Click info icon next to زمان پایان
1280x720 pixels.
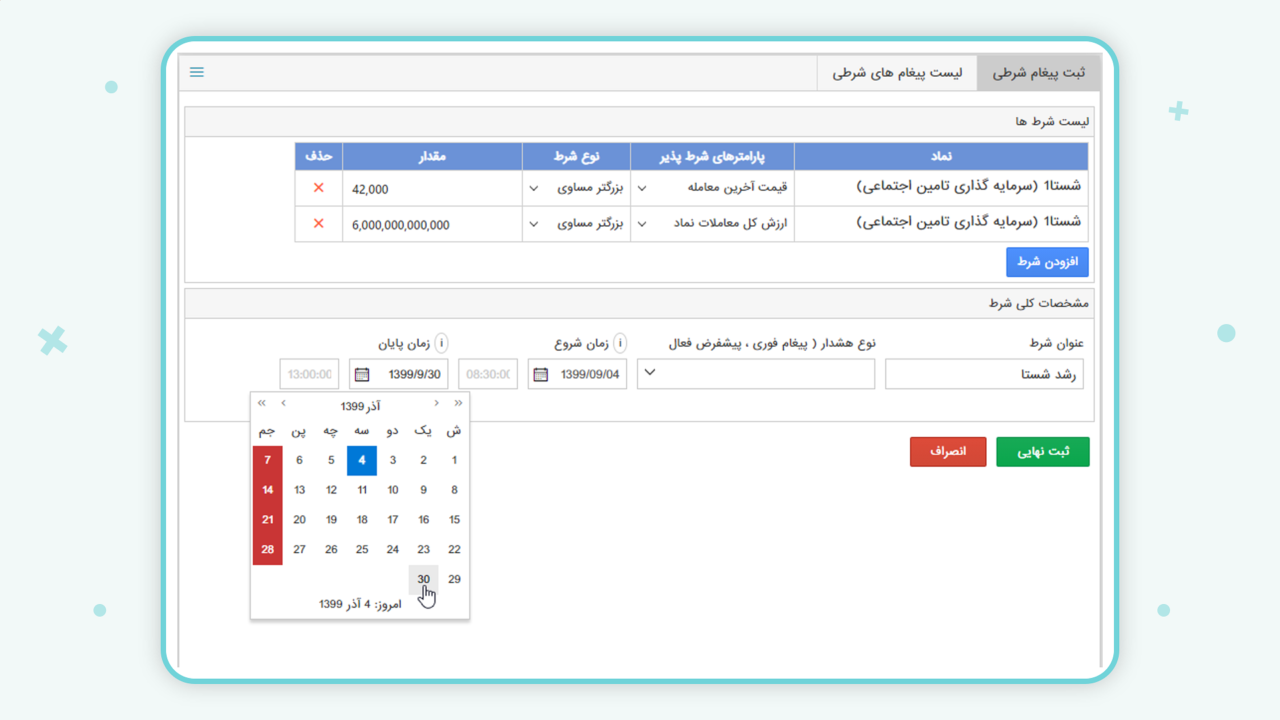point(440,344)
